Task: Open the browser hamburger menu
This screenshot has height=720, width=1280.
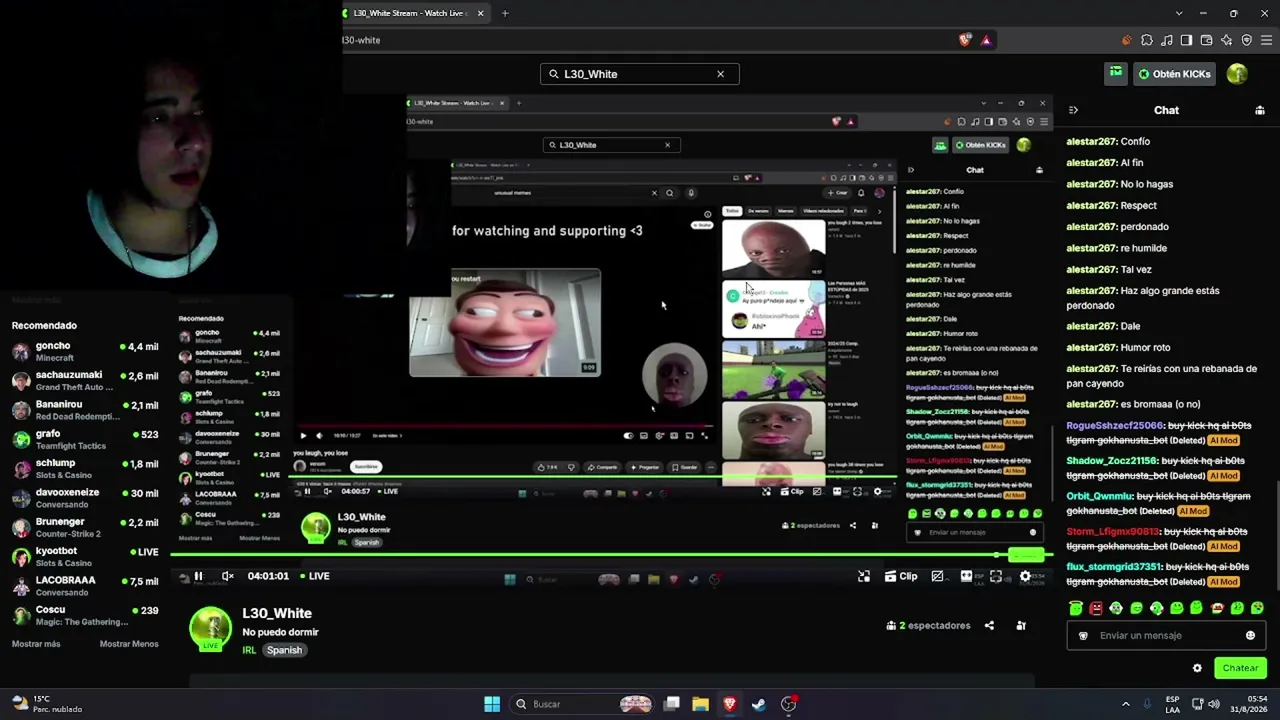Action: 1266,40
